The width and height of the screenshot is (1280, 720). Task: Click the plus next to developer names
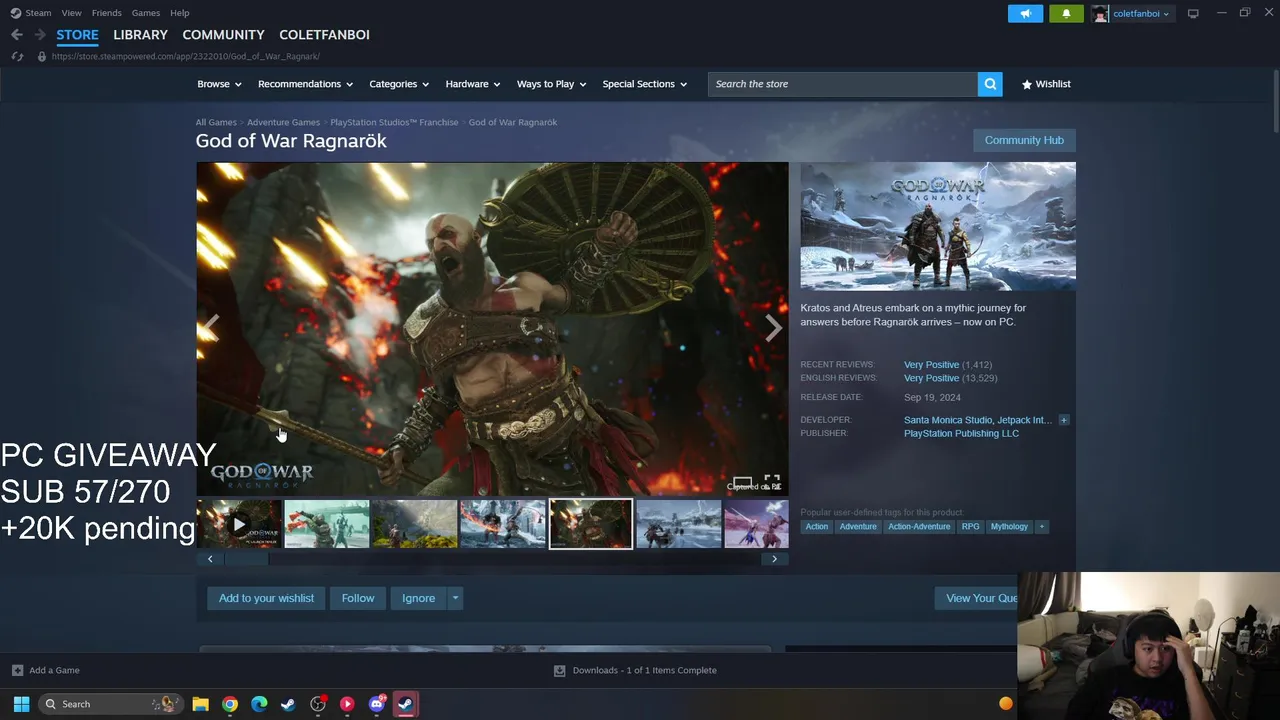coord(1064,420)
